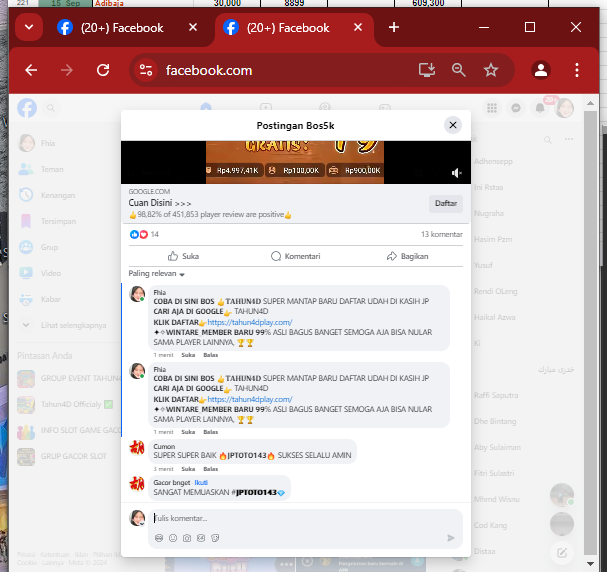Viewport: 607px width, 572px height.
Task: Click the Facebook logo home icon
Action: point(27,108)
